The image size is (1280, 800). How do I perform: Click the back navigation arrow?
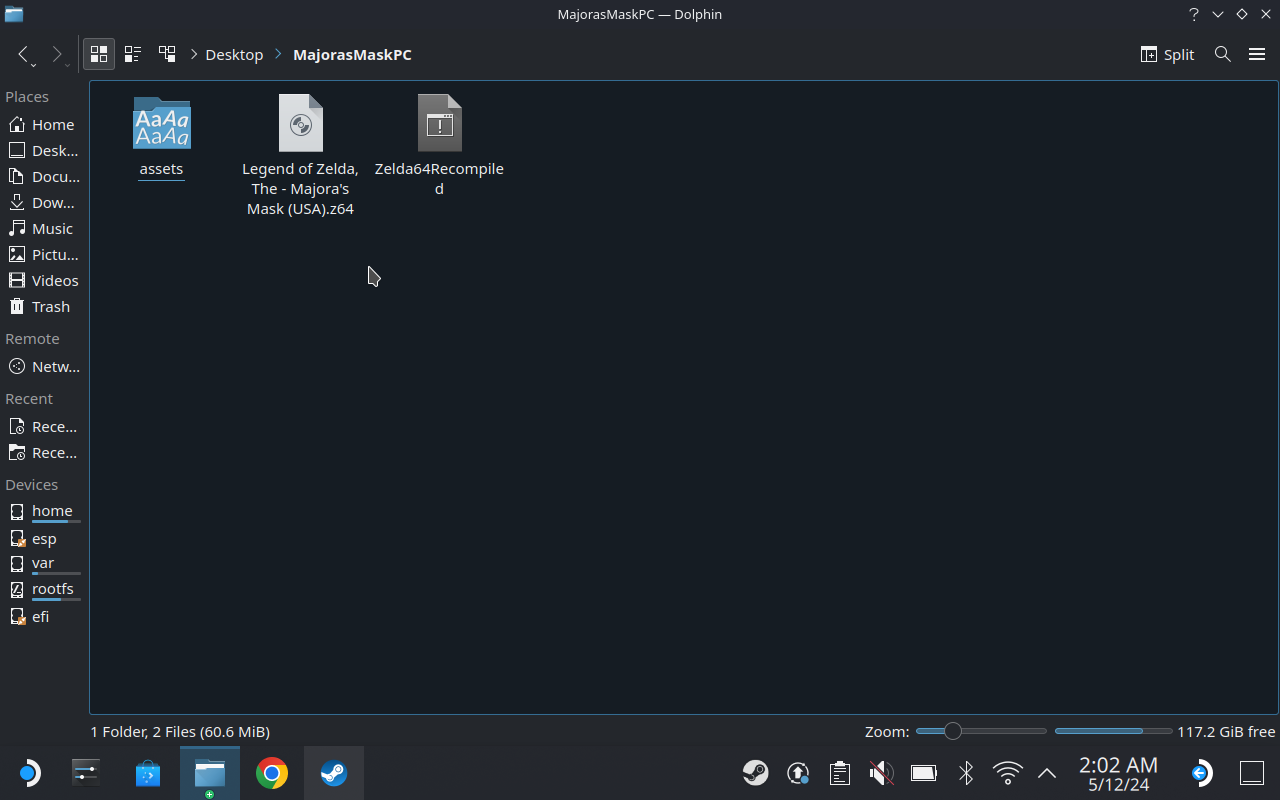(x=24, y=54)
